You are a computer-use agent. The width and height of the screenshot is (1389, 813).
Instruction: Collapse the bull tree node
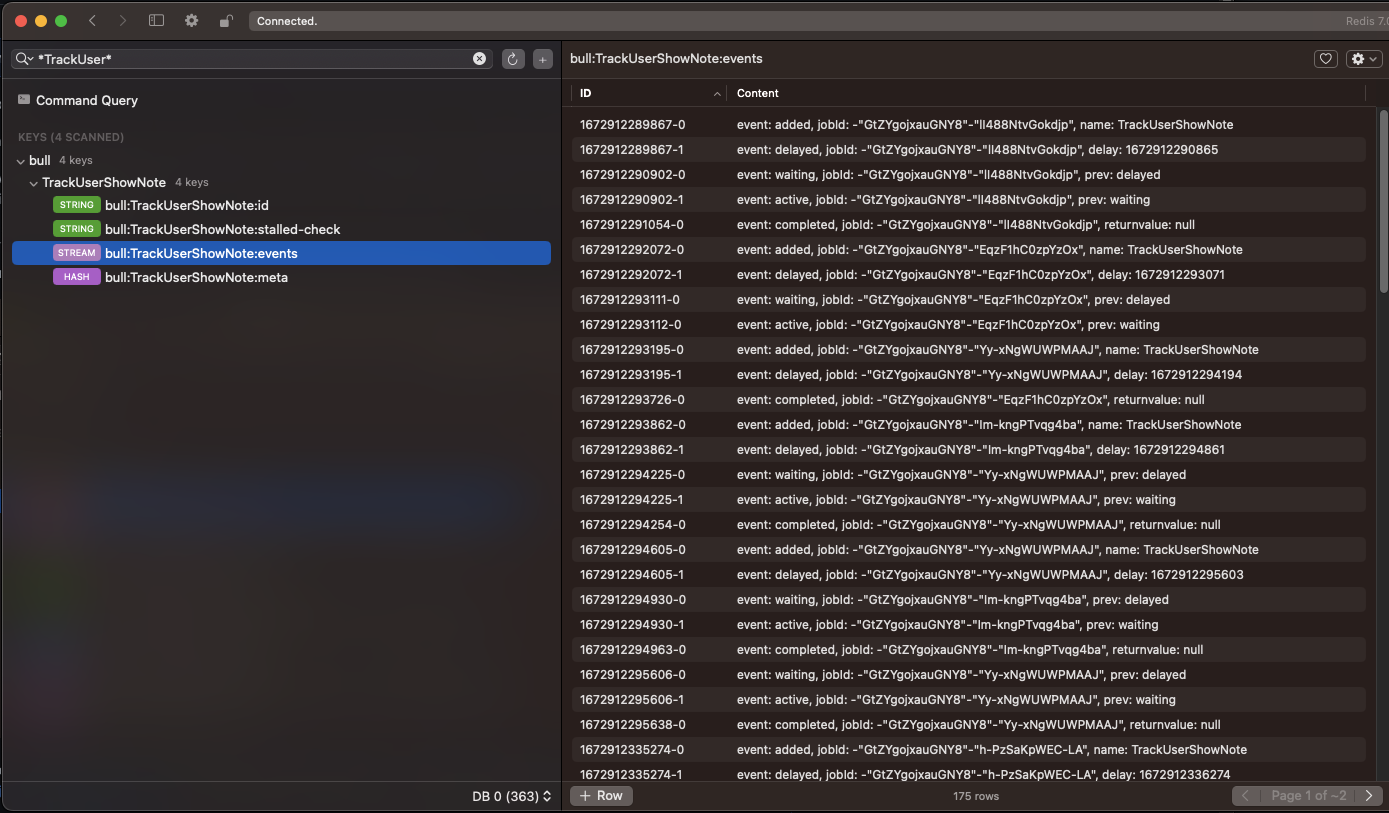20,160
